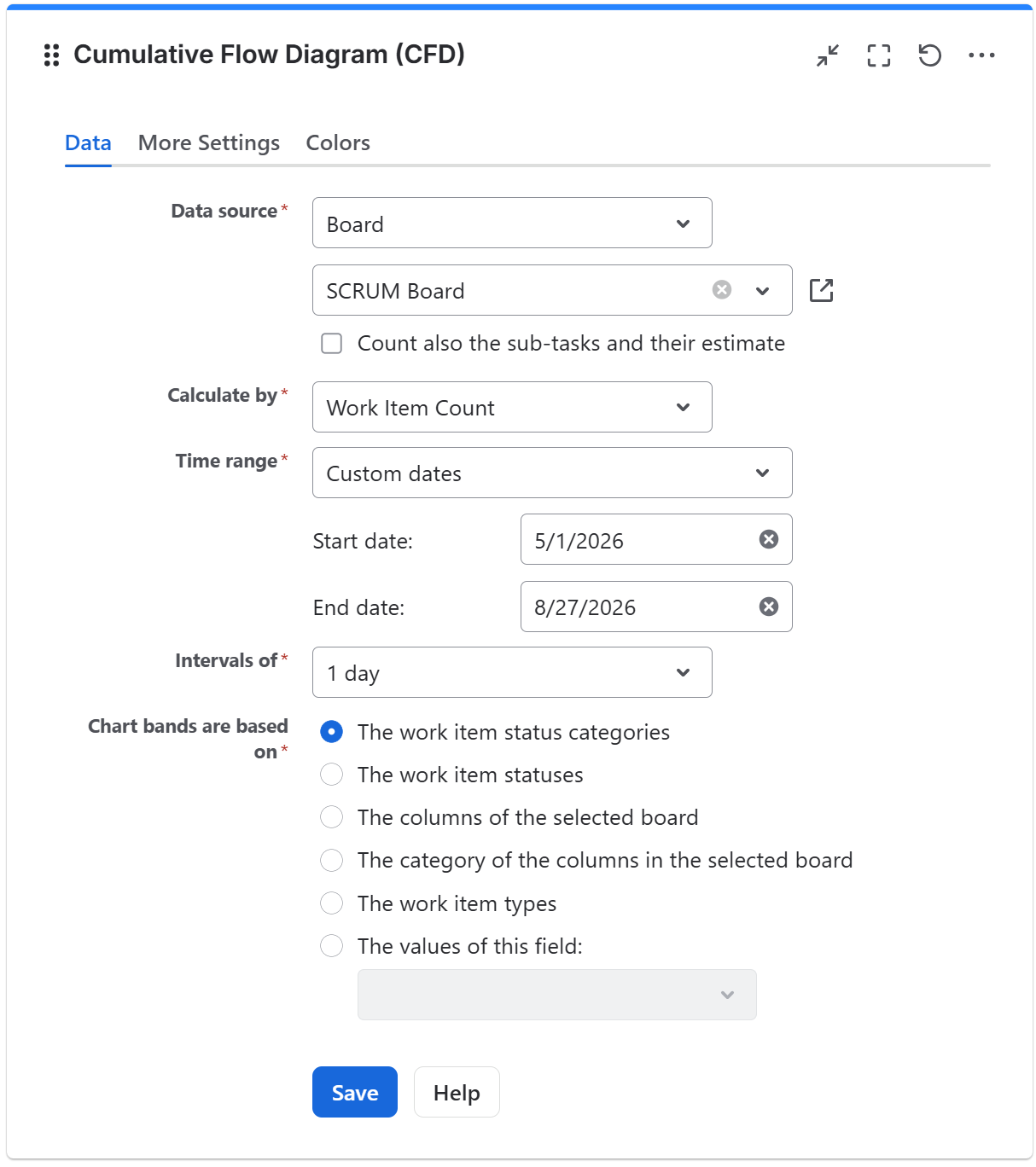Expand the SCRUM Board selector
Image resolution: width=1036 pixels, height=1167 pixels.
[x=763, y=290]
